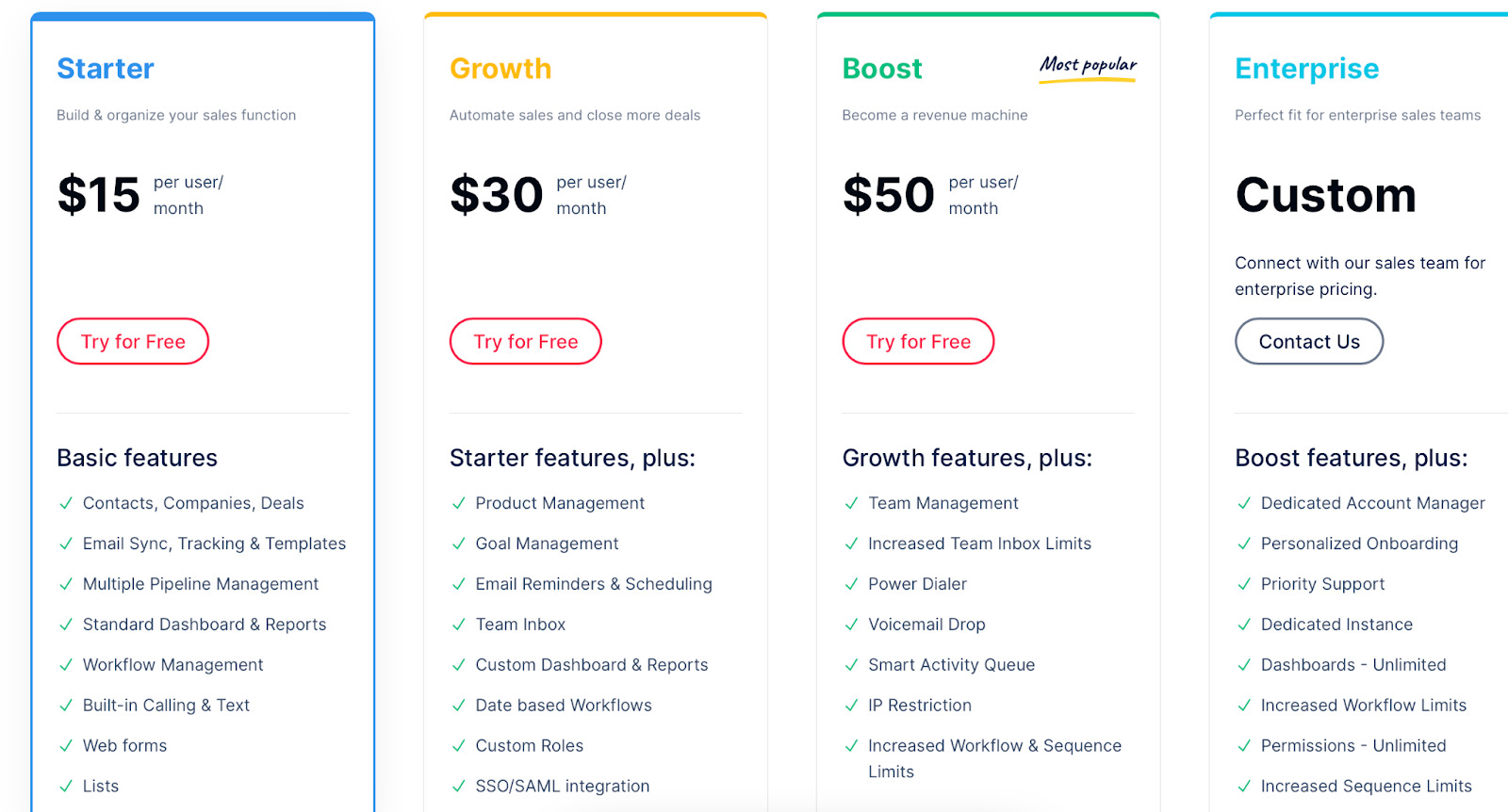Click checkmark icon beside Team Management
Screen dimensions: 1508x812
pyautogui.click(x=851, y=503)
